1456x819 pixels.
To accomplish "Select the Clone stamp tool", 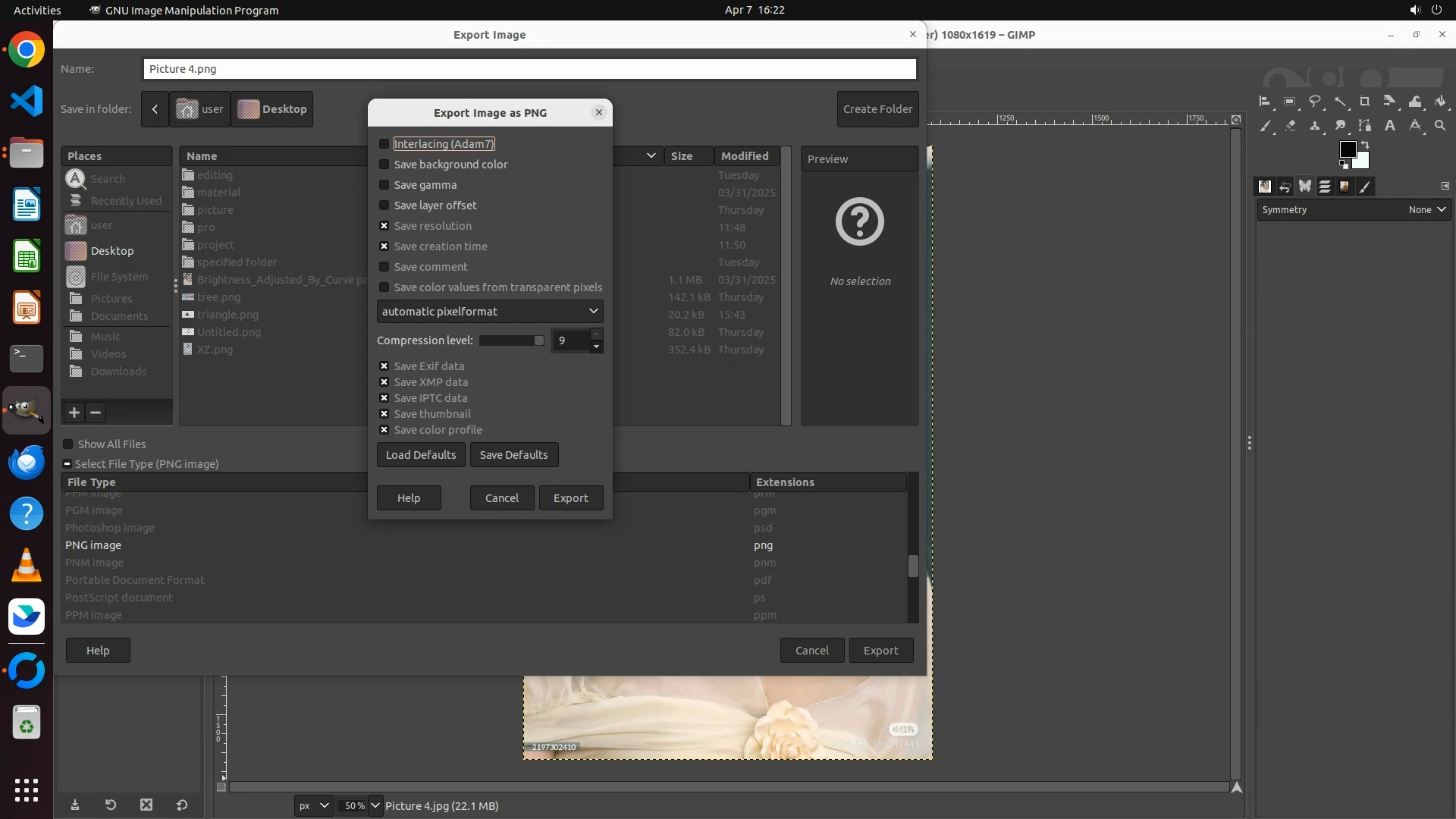I will [1315, 126].
